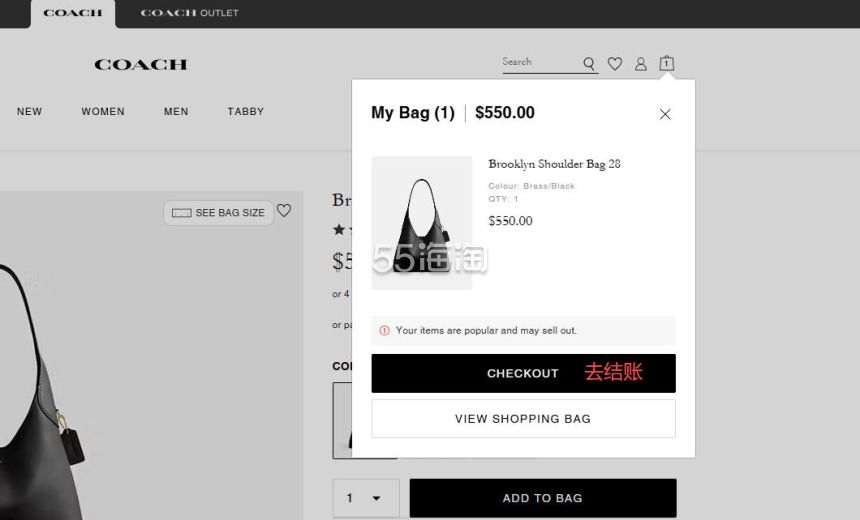Open the quantity dropdown
The image size is (860, 520).
pos(365,498)
